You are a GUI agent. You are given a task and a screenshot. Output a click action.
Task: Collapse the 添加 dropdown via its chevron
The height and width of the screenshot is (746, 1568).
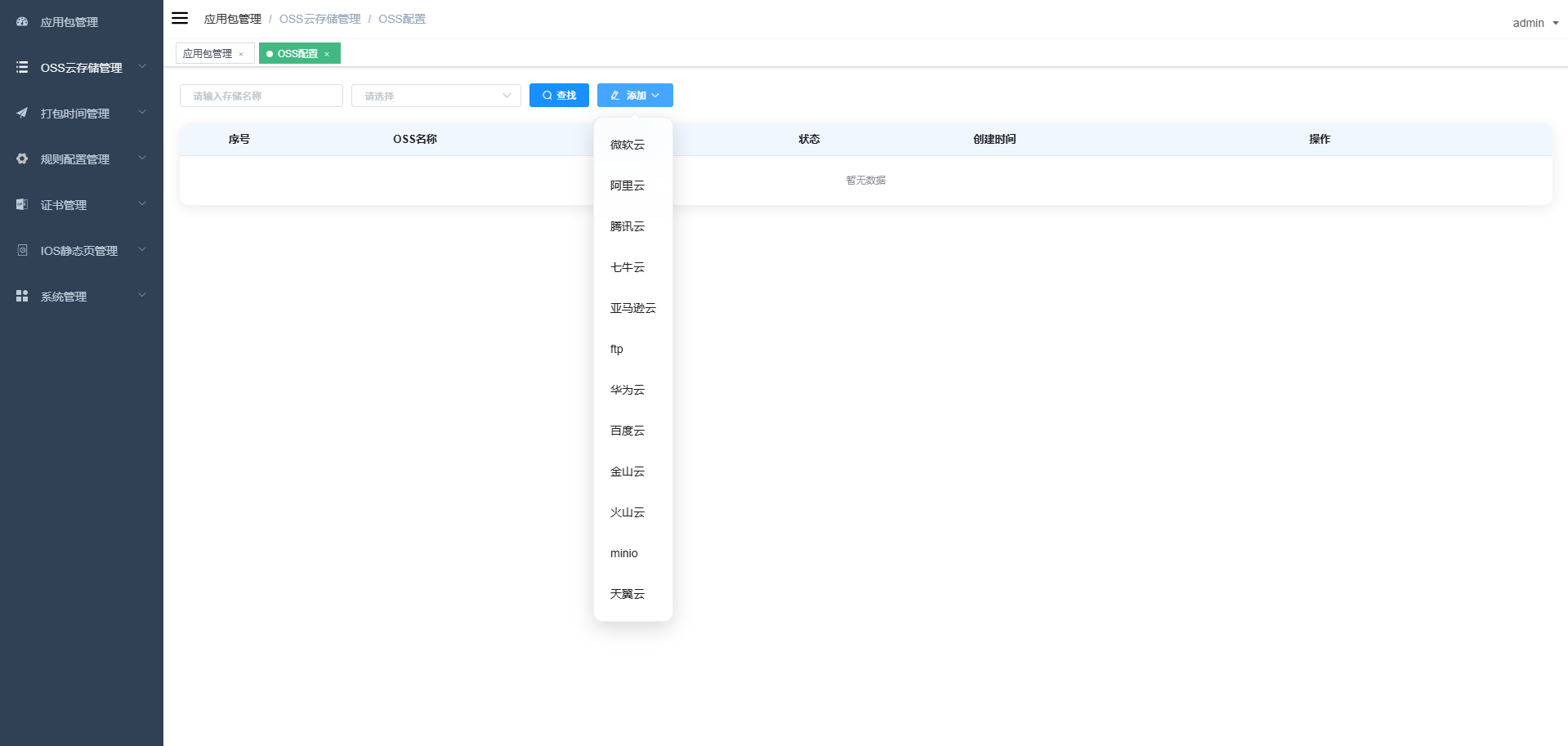[x=655, y=95]
